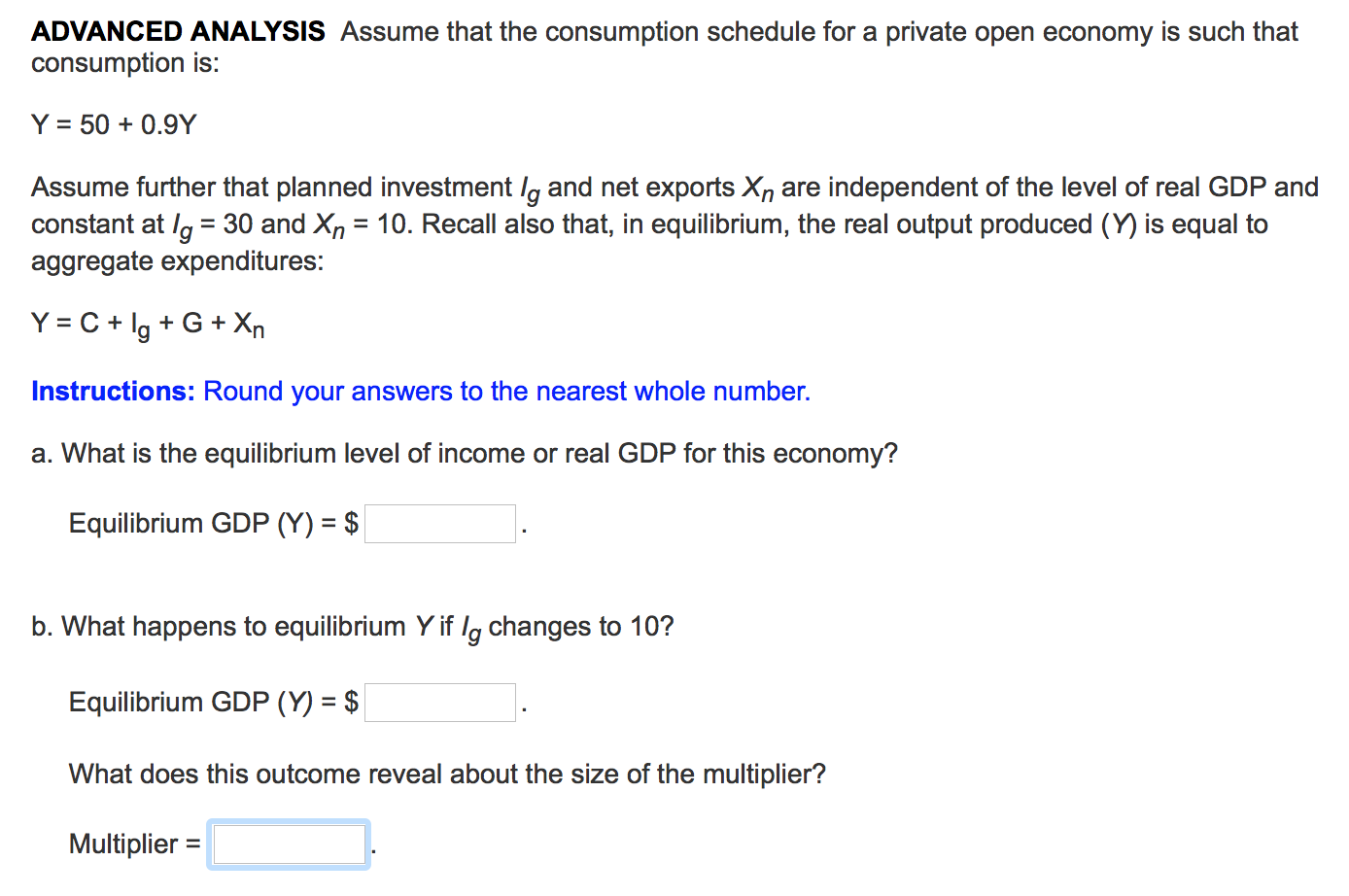Click the 'Ig = 30' value in the paragraph
The width and height of the screenshot is (1349, 896).
[x=212, y=225]
